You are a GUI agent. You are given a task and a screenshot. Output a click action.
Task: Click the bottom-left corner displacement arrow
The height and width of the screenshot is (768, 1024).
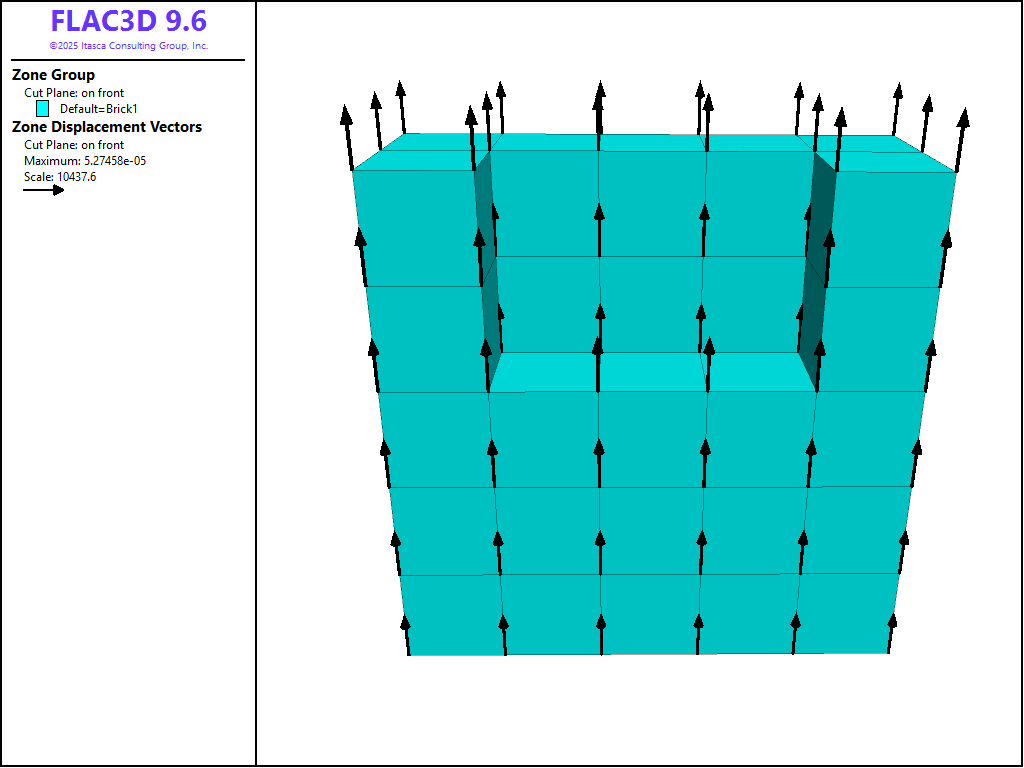point(406,635)
